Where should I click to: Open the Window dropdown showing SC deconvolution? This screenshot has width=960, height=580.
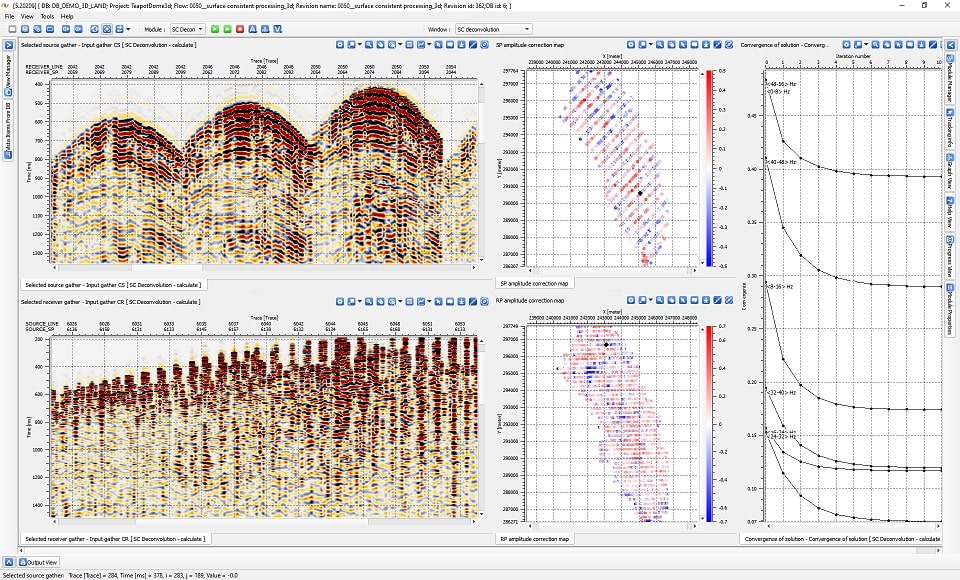click(492, 30)
